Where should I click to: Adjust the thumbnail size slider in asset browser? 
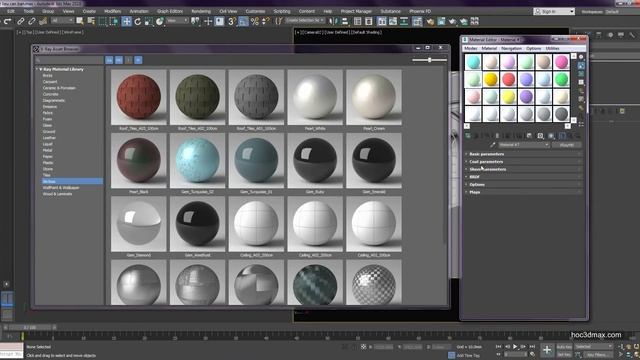click(429, 60)
